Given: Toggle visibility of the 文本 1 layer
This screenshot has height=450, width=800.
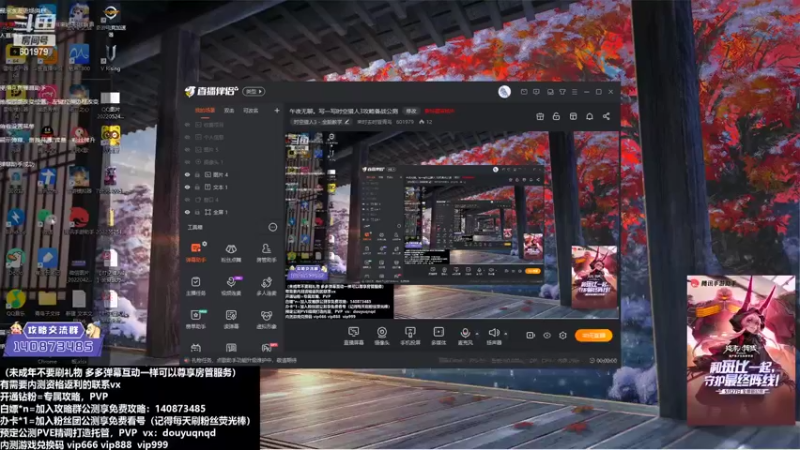Looking at the screenshot, I should 188,187.
